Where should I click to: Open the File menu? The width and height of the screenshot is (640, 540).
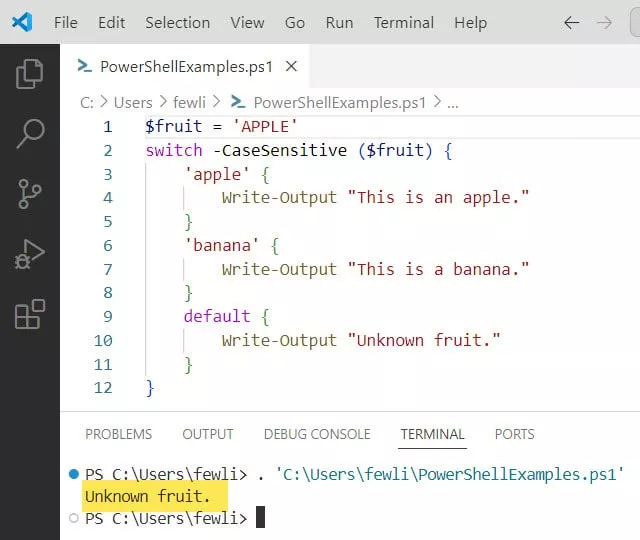tap(65, 22)
